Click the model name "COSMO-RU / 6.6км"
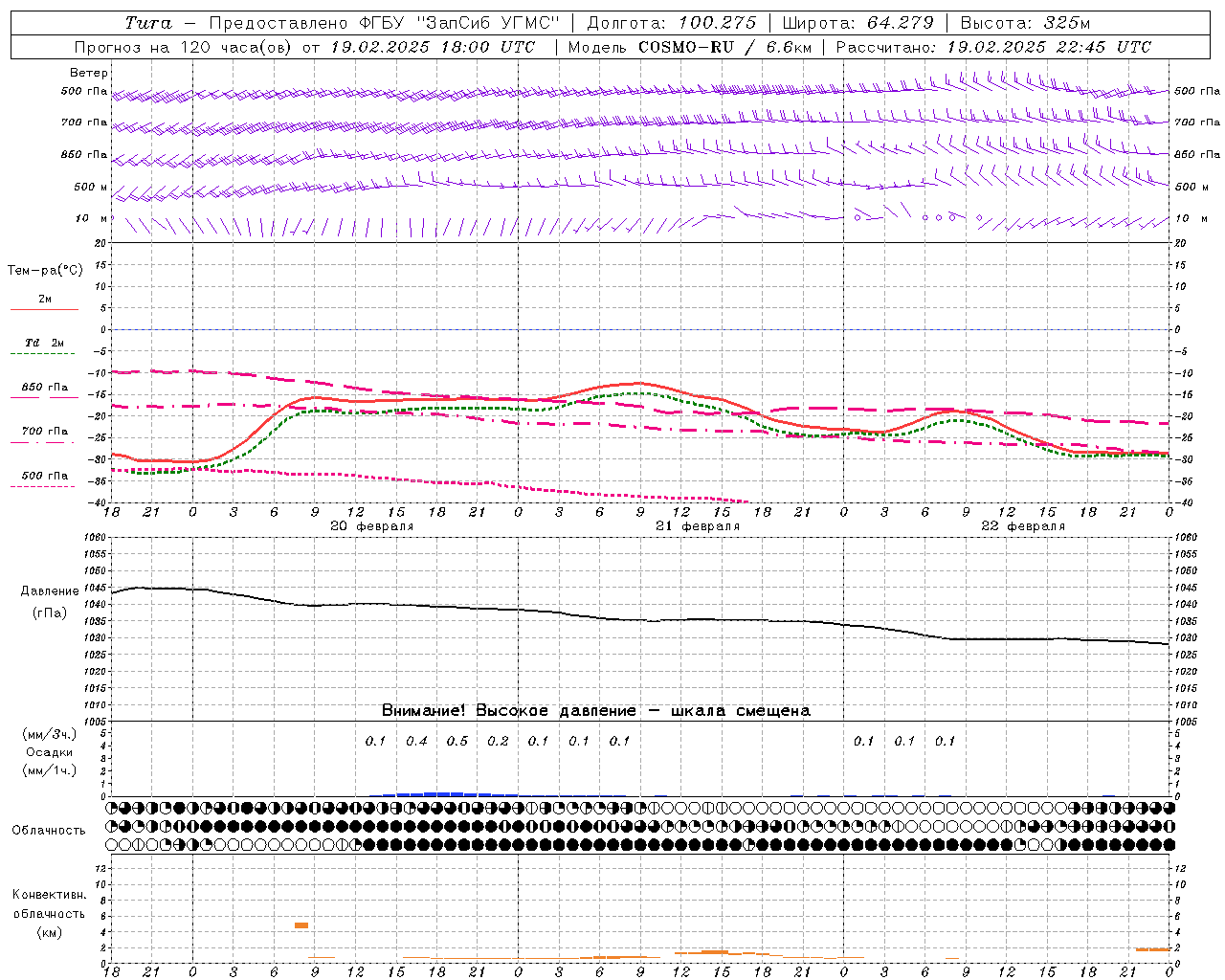This screenshot has width=1225, height=980. (725, 46)
